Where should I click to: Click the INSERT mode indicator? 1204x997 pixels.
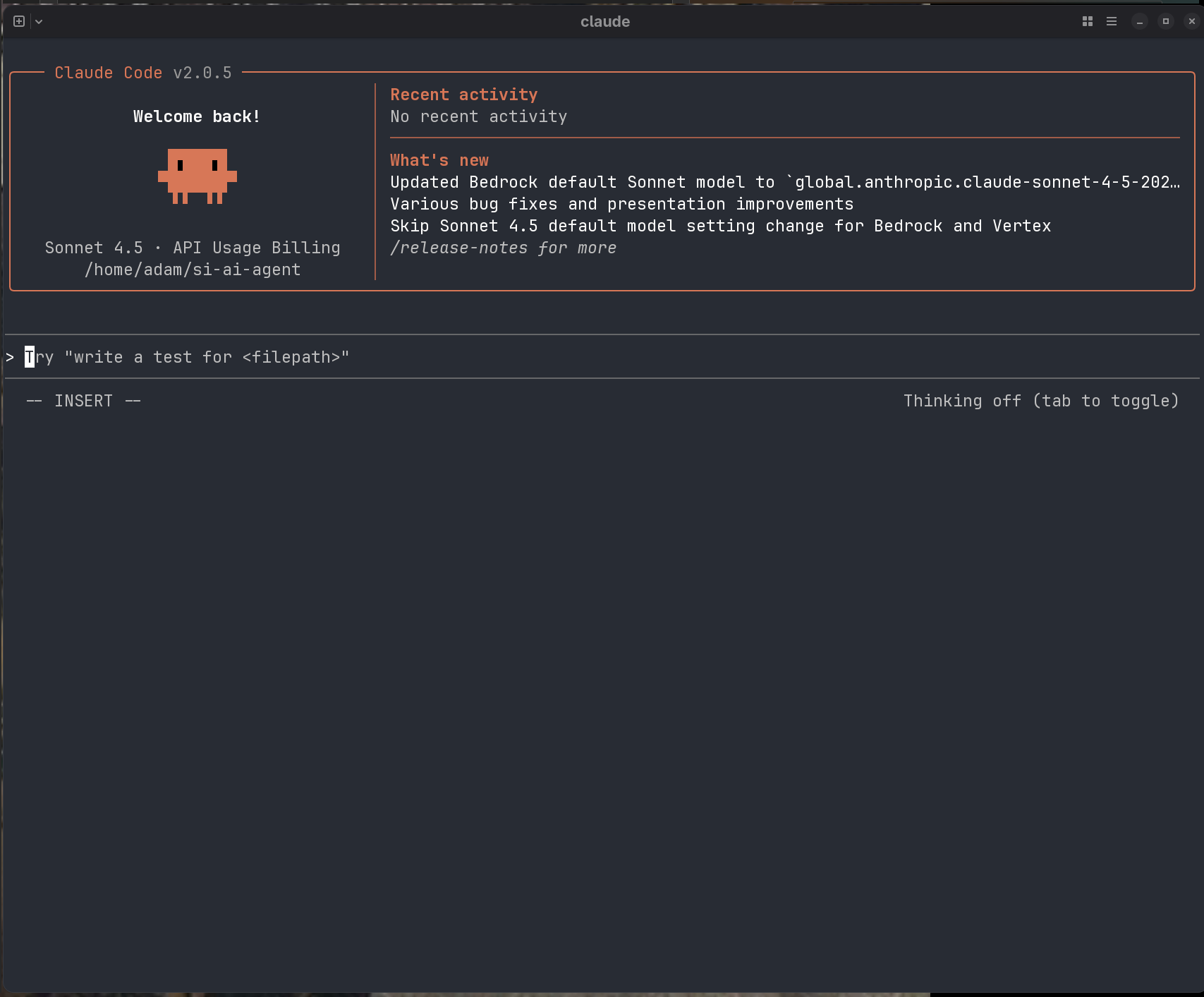click(x=83, y=401)
